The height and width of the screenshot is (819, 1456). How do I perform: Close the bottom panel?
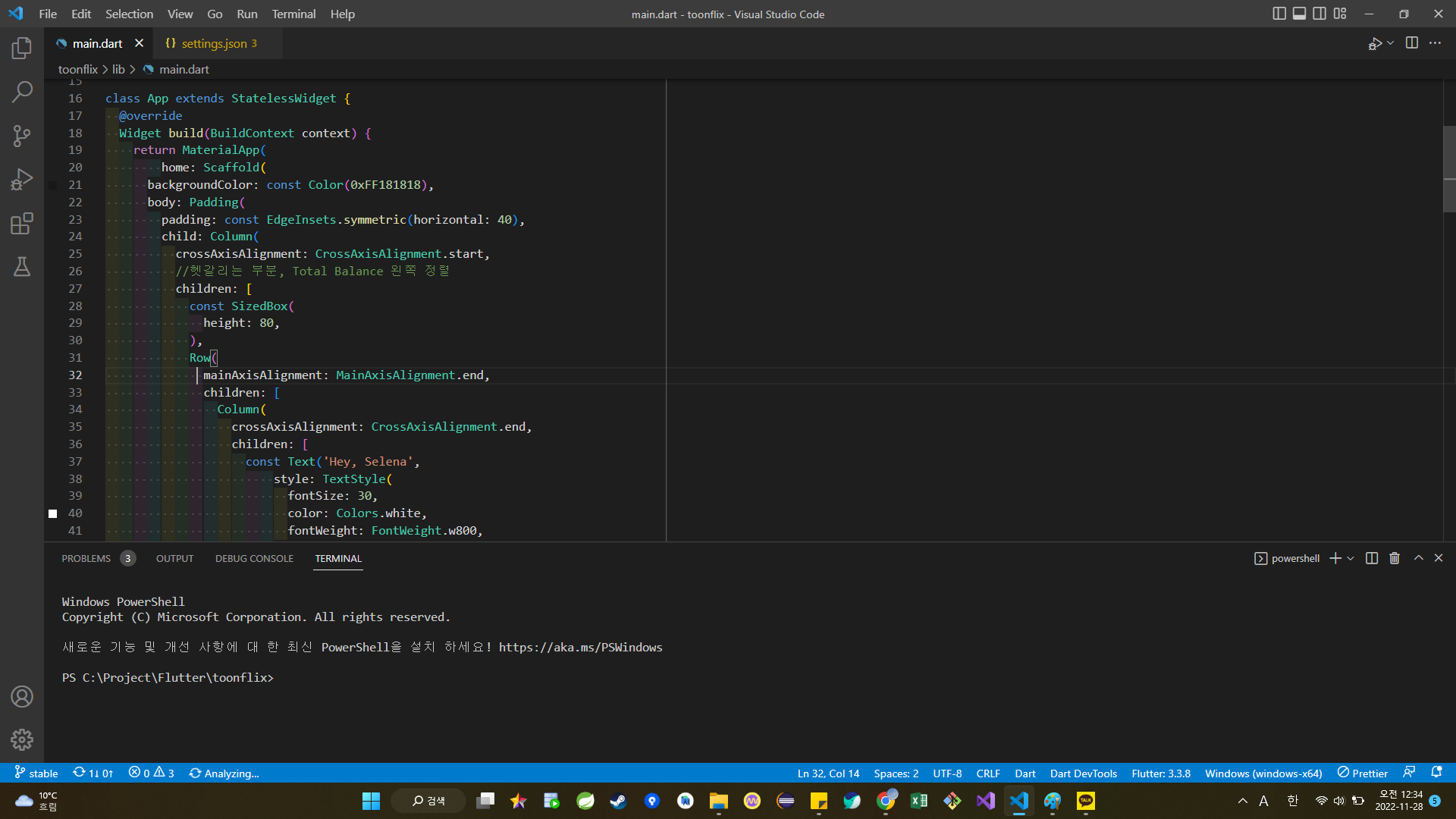point(1439,557)
